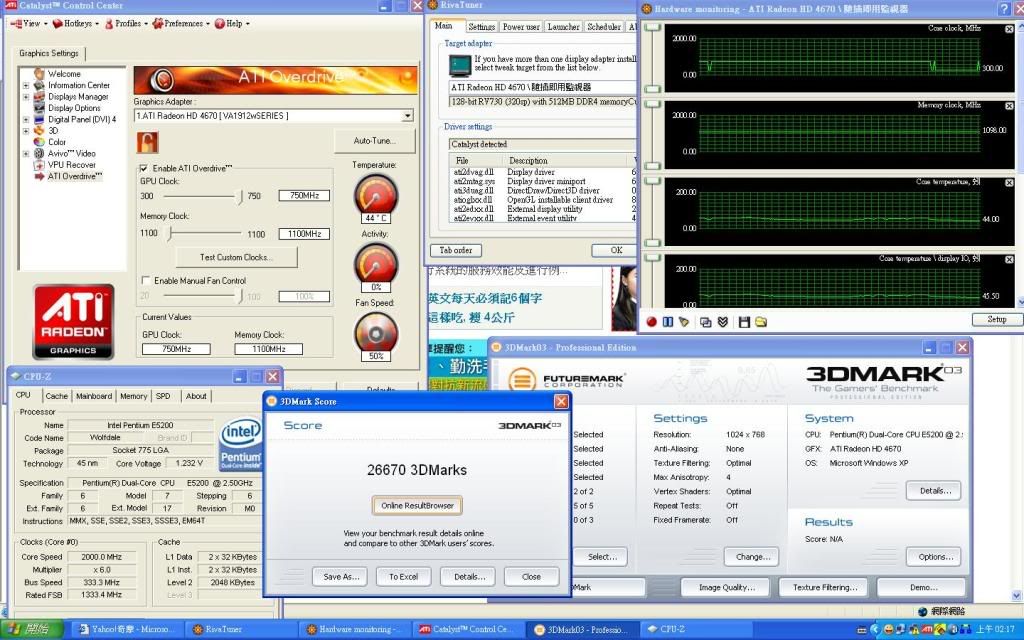The width and height of the screenshot is (1024, 640).
Task: Close the Memory clock graph panel
Action: pos(1009,106)
